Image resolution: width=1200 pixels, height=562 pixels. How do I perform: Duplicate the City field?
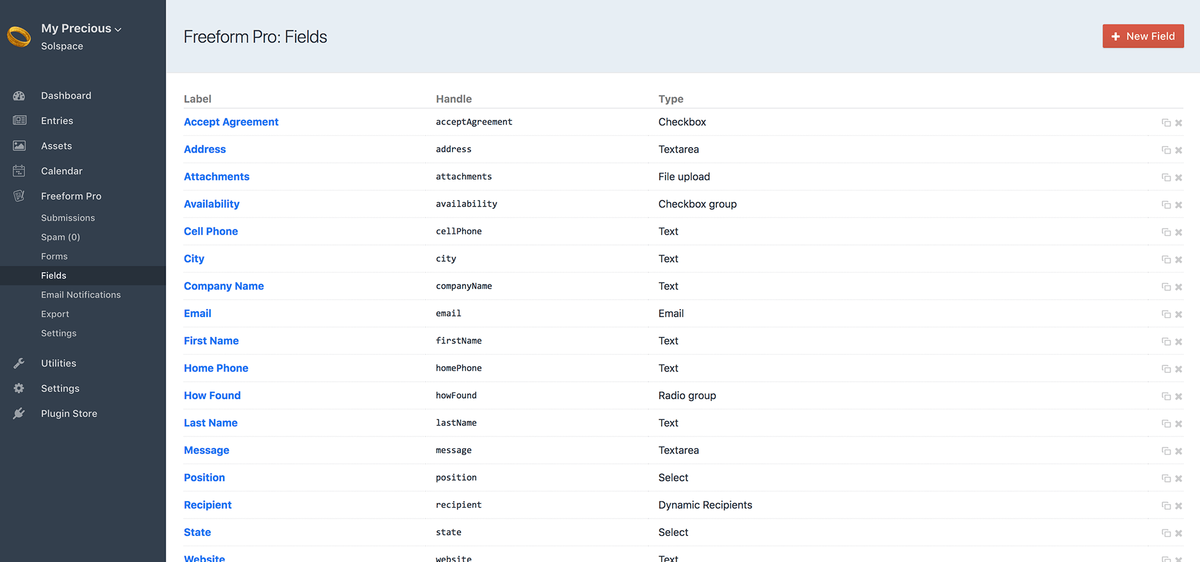coord(1166,259)
